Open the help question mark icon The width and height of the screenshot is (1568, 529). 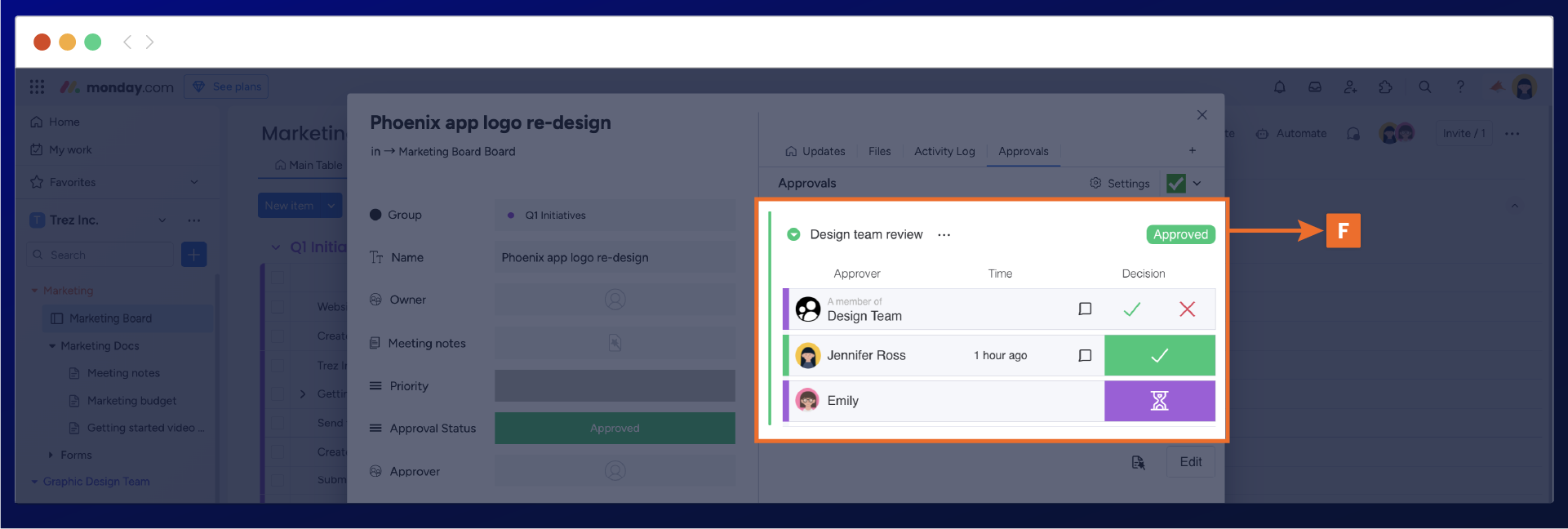(1460, 87)
